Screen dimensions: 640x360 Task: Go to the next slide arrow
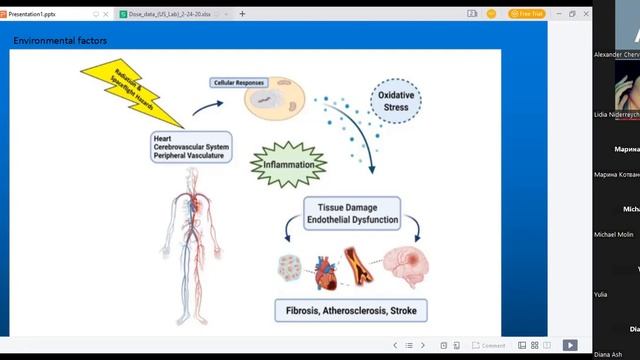click(423, 345)
